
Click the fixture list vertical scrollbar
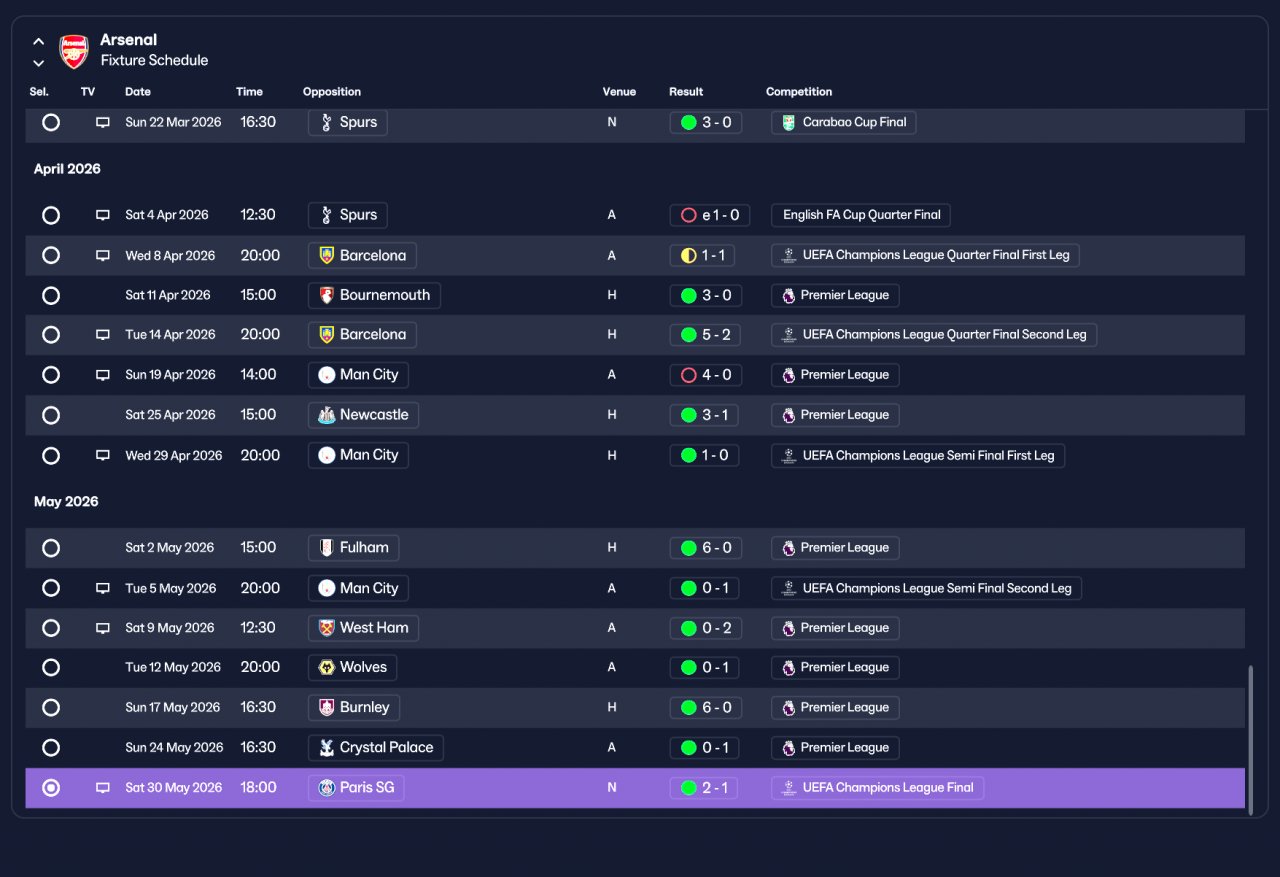tap(1250, 740)
